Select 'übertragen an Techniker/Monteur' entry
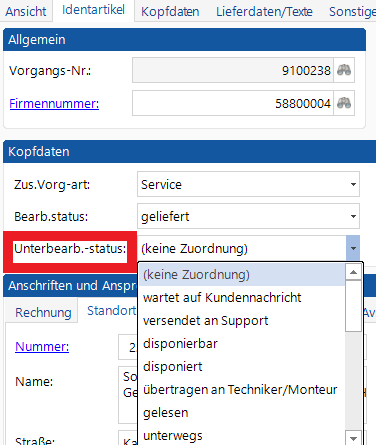Viewport: 376px width, 445px height. 242,389
